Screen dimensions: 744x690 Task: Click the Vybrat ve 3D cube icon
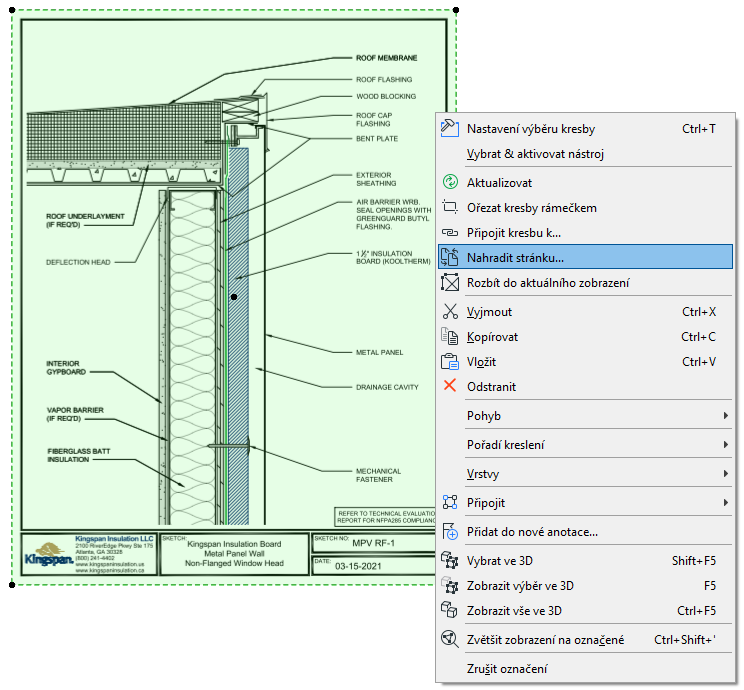(x=449, y=560)
